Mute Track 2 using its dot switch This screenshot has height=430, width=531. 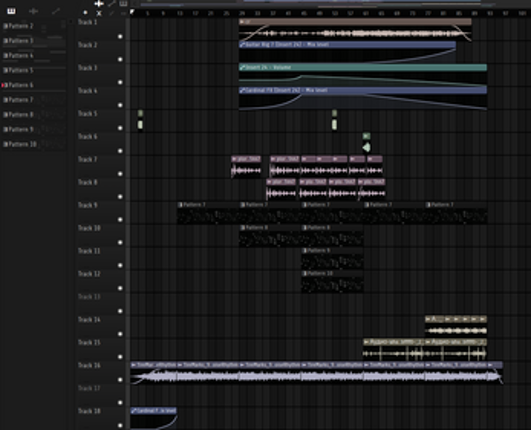point(120,59)
